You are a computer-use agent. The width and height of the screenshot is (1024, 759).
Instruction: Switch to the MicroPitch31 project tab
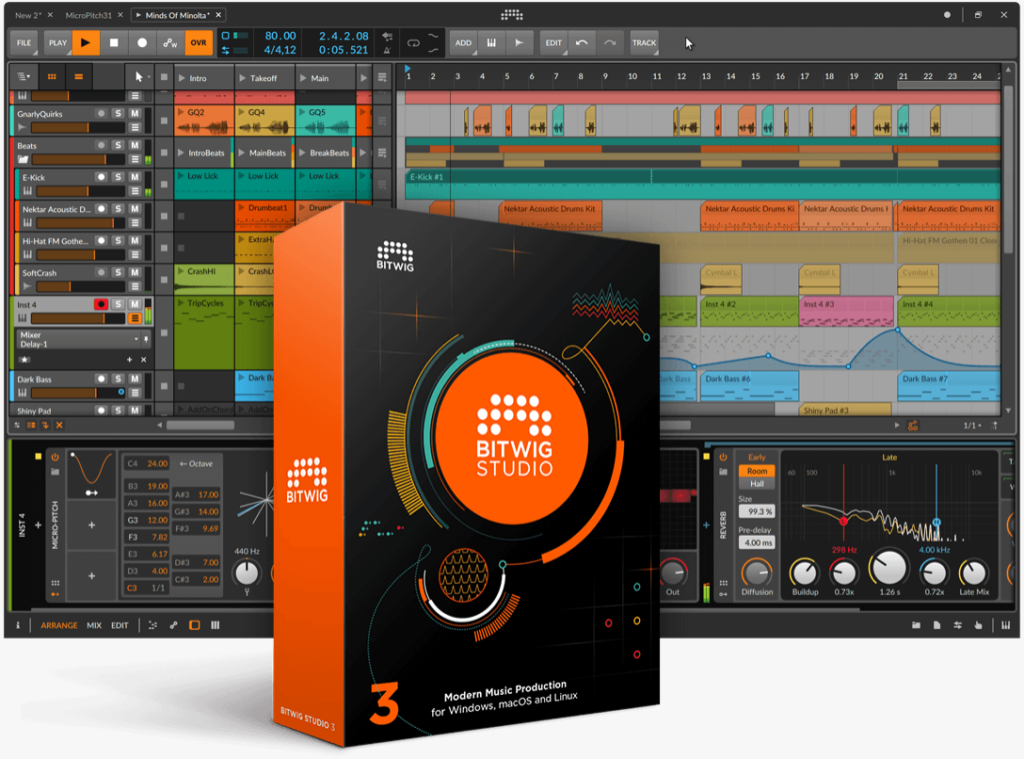click(88, 15)
